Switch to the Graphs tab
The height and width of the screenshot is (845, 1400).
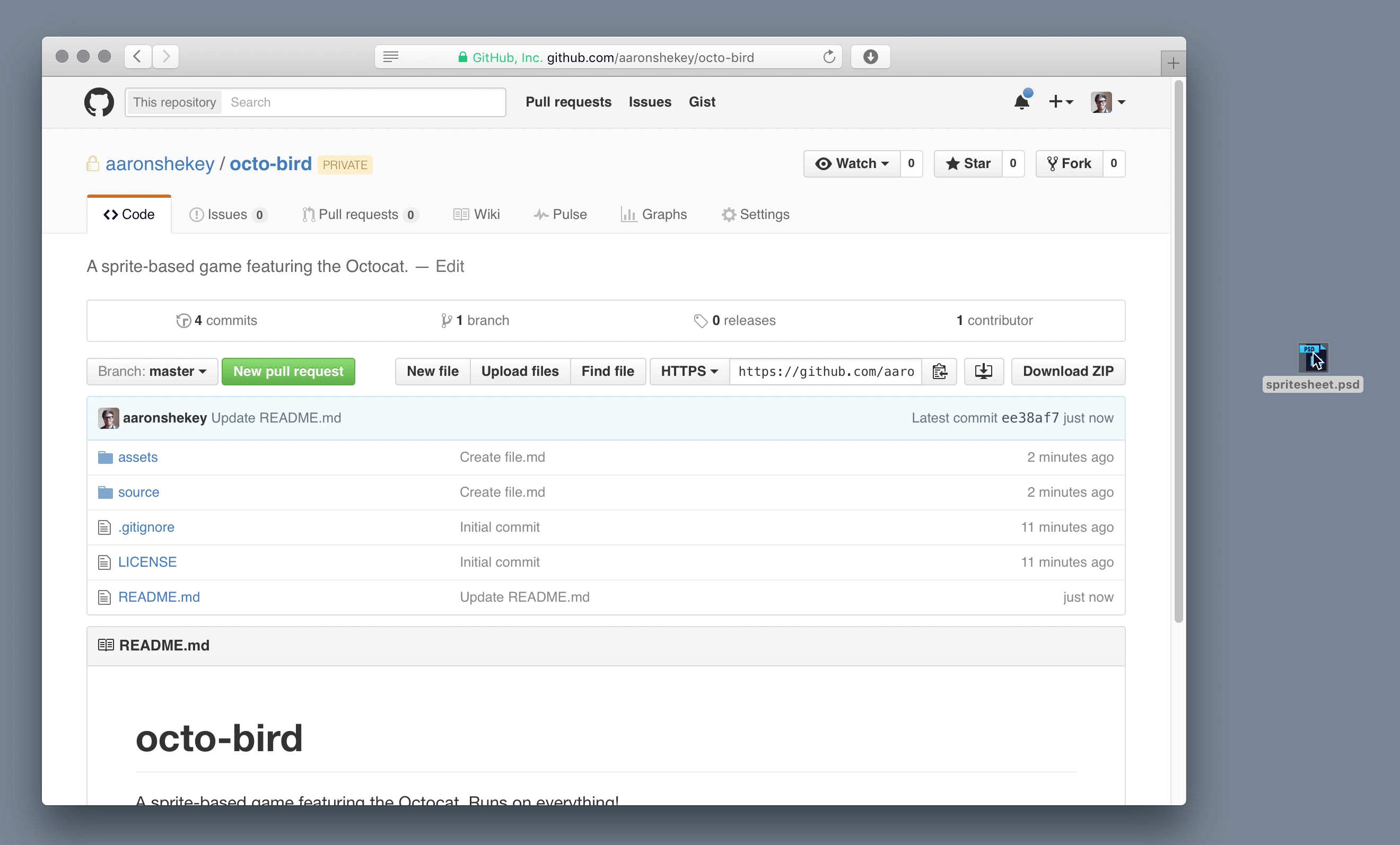(654, 214)
